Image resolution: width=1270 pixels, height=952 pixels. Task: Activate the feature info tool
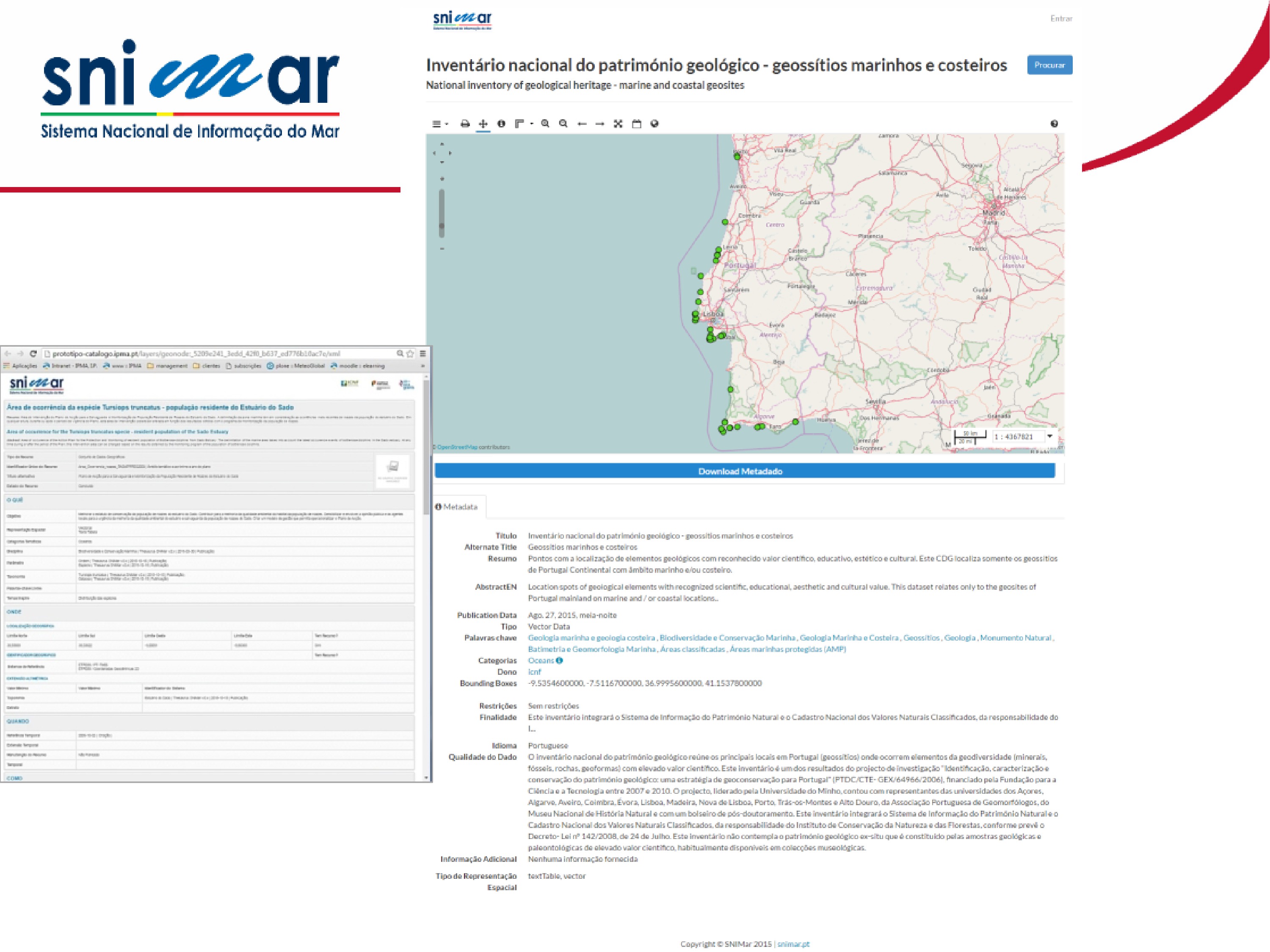501,124
